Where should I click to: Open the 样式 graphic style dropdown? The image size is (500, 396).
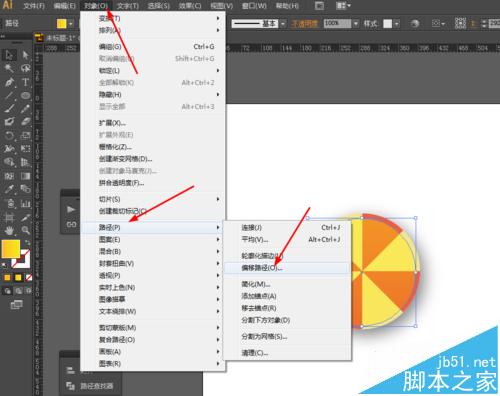click(397, 24)
